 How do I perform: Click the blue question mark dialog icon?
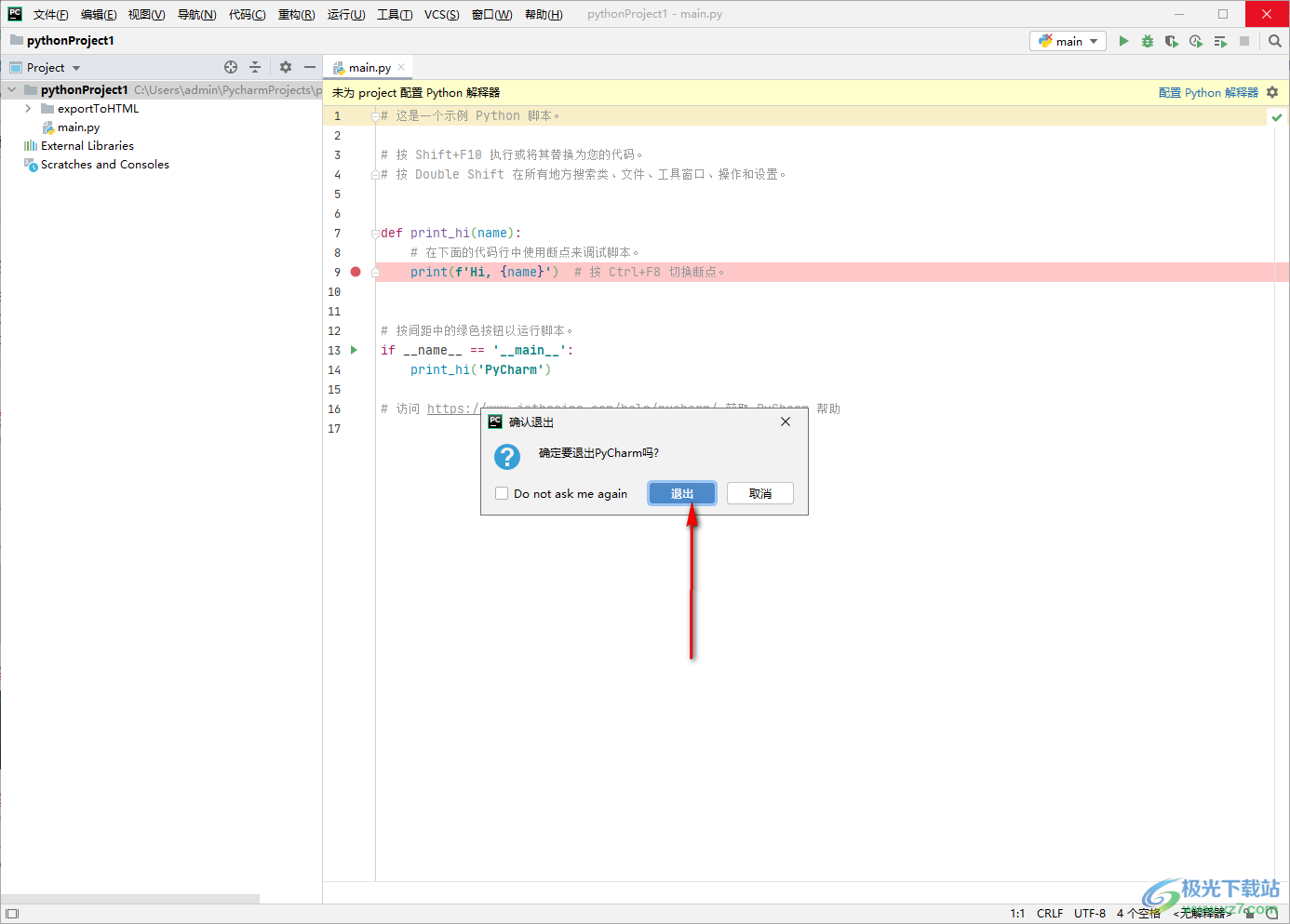507,457
